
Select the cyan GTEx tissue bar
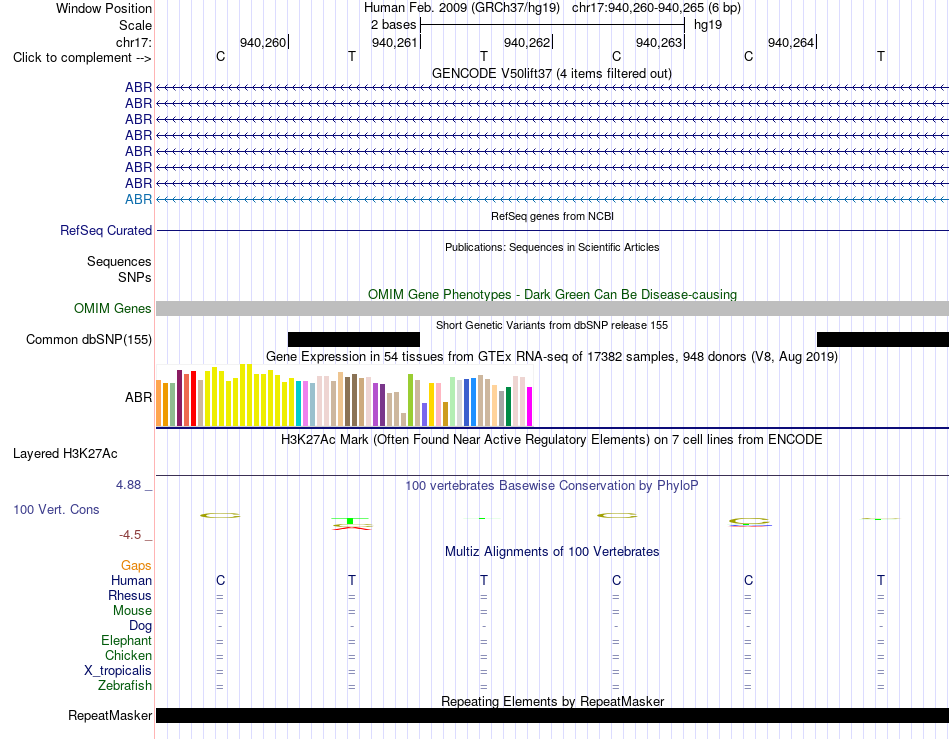pos(299,403)
